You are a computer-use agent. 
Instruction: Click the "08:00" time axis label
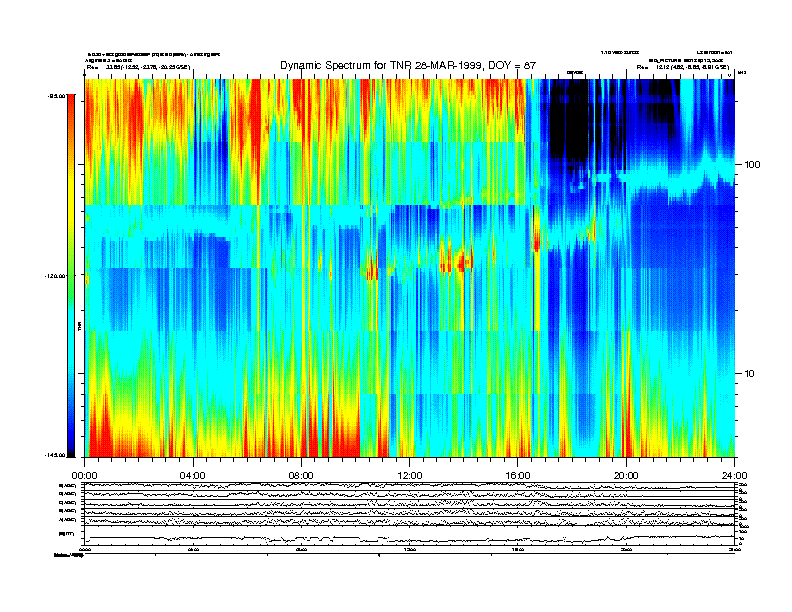[x=301, y=476]
